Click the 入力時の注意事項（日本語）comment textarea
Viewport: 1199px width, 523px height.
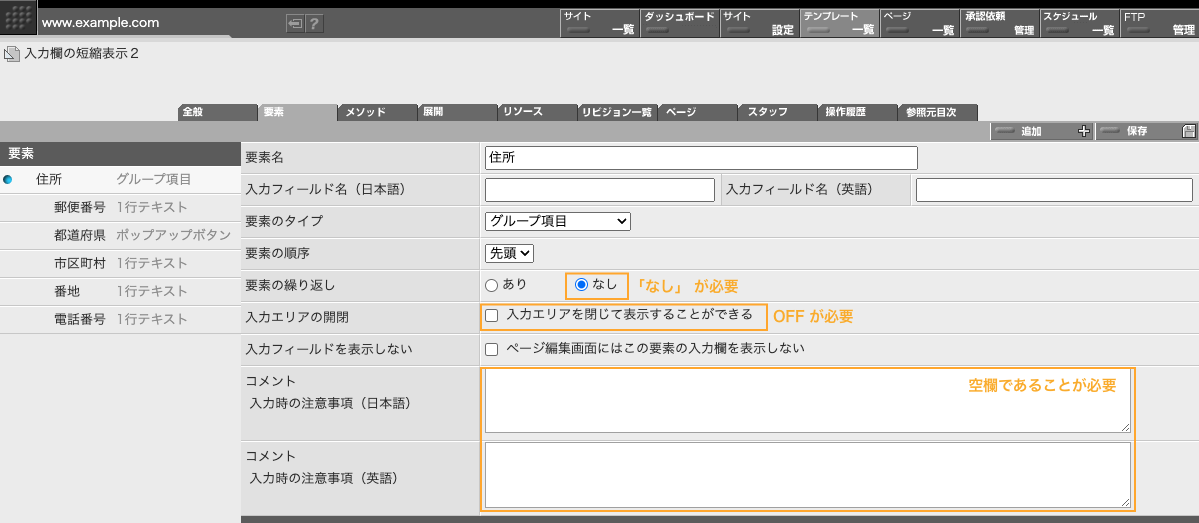(x=807, y=401)
